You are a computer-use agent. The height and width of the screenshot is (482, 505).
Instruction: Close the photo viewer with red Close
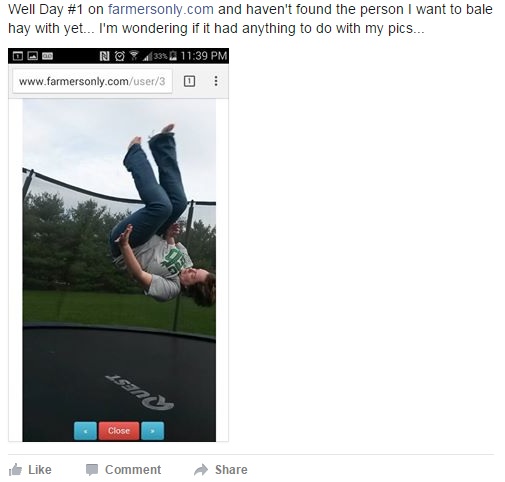coord(119,431)
